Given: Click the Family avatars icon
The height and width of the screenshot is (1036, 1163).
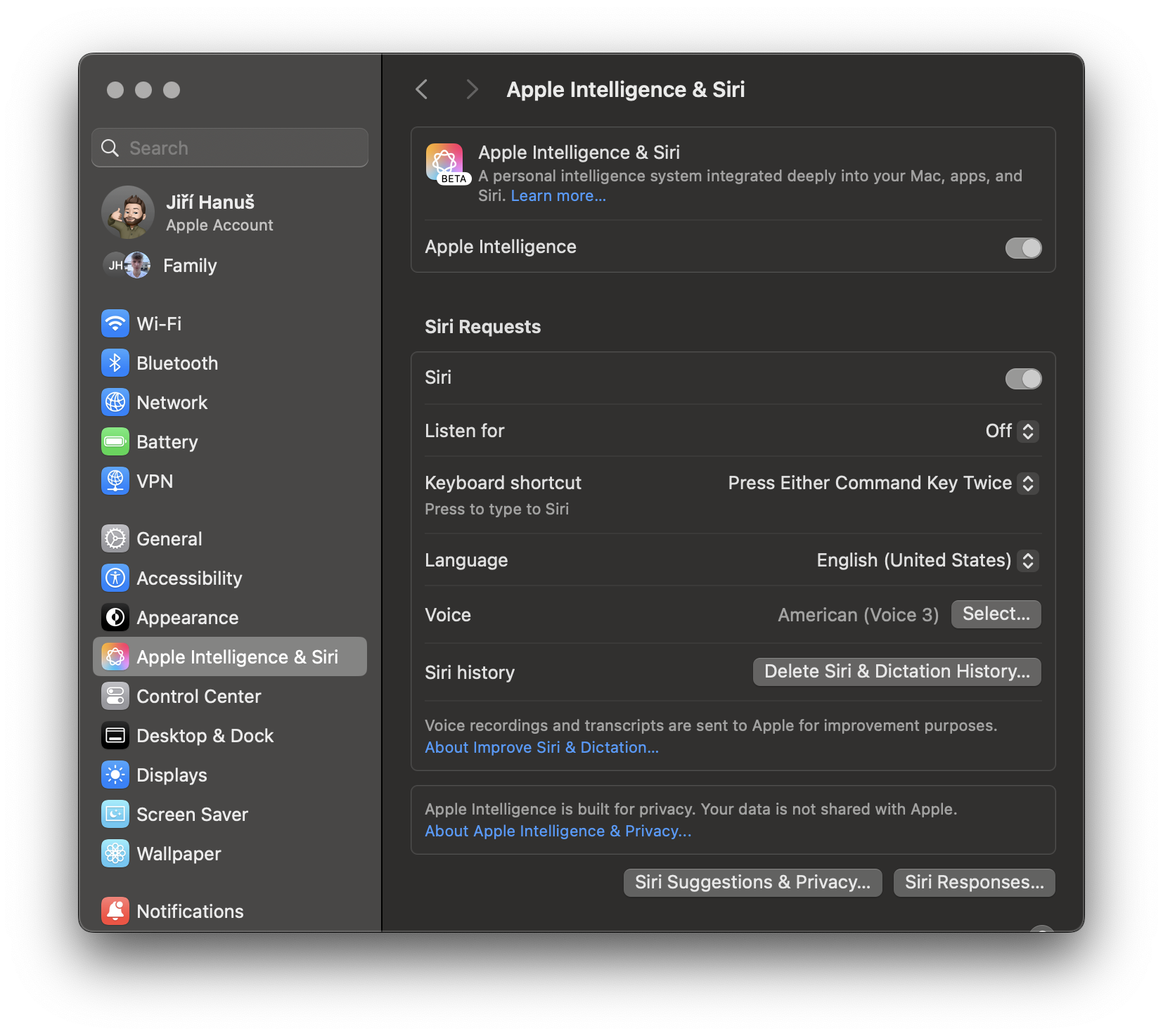Looking at the screenshot, I should coord(127,265).
